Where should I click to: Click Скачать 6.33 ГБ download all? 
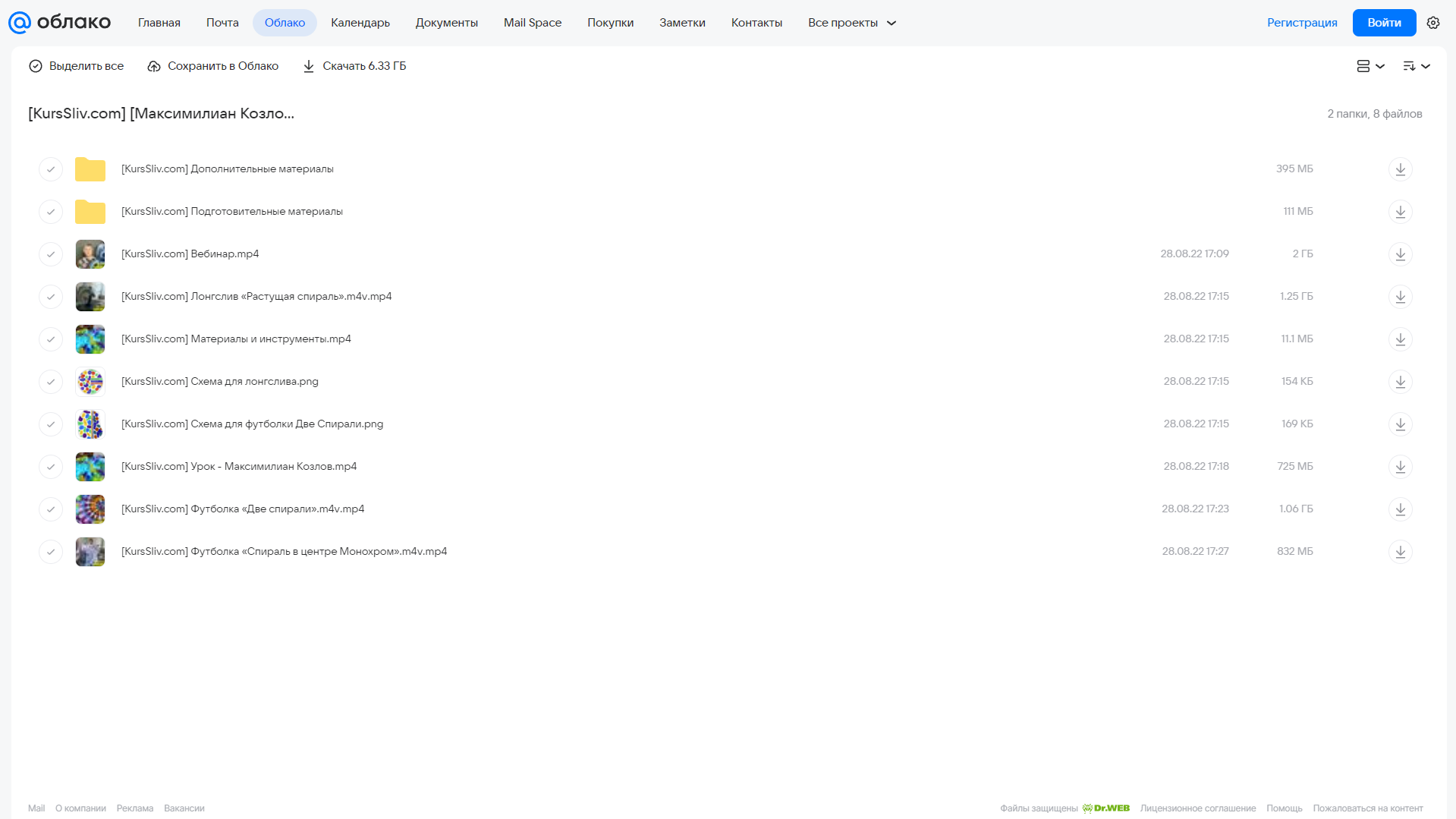[354, 66]
